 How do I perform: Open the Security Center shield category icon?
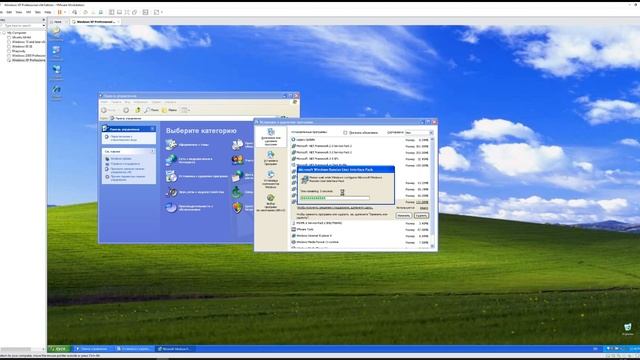coord(238,208)
